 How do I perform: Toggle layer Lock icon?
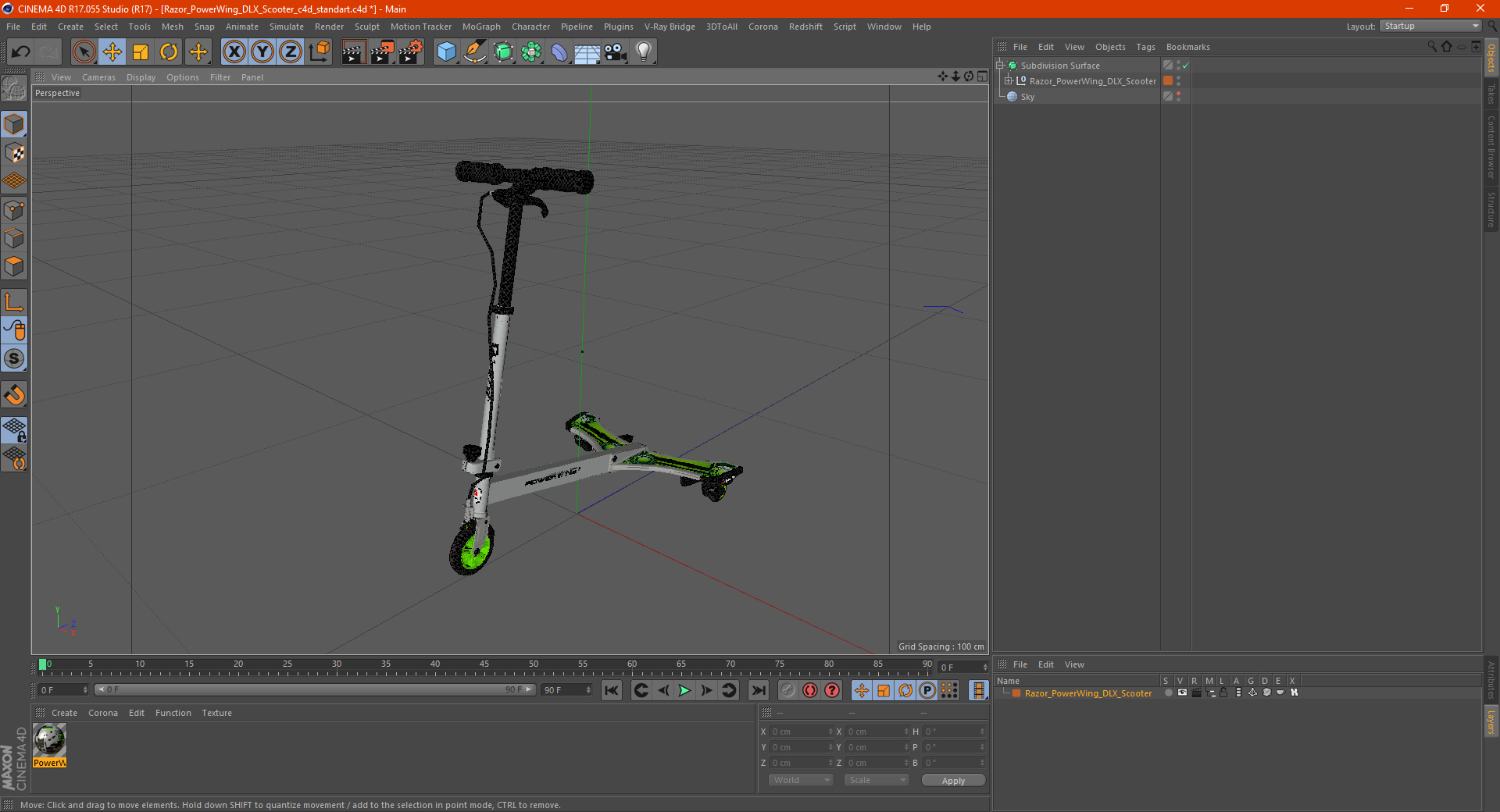coord(1223,693)
